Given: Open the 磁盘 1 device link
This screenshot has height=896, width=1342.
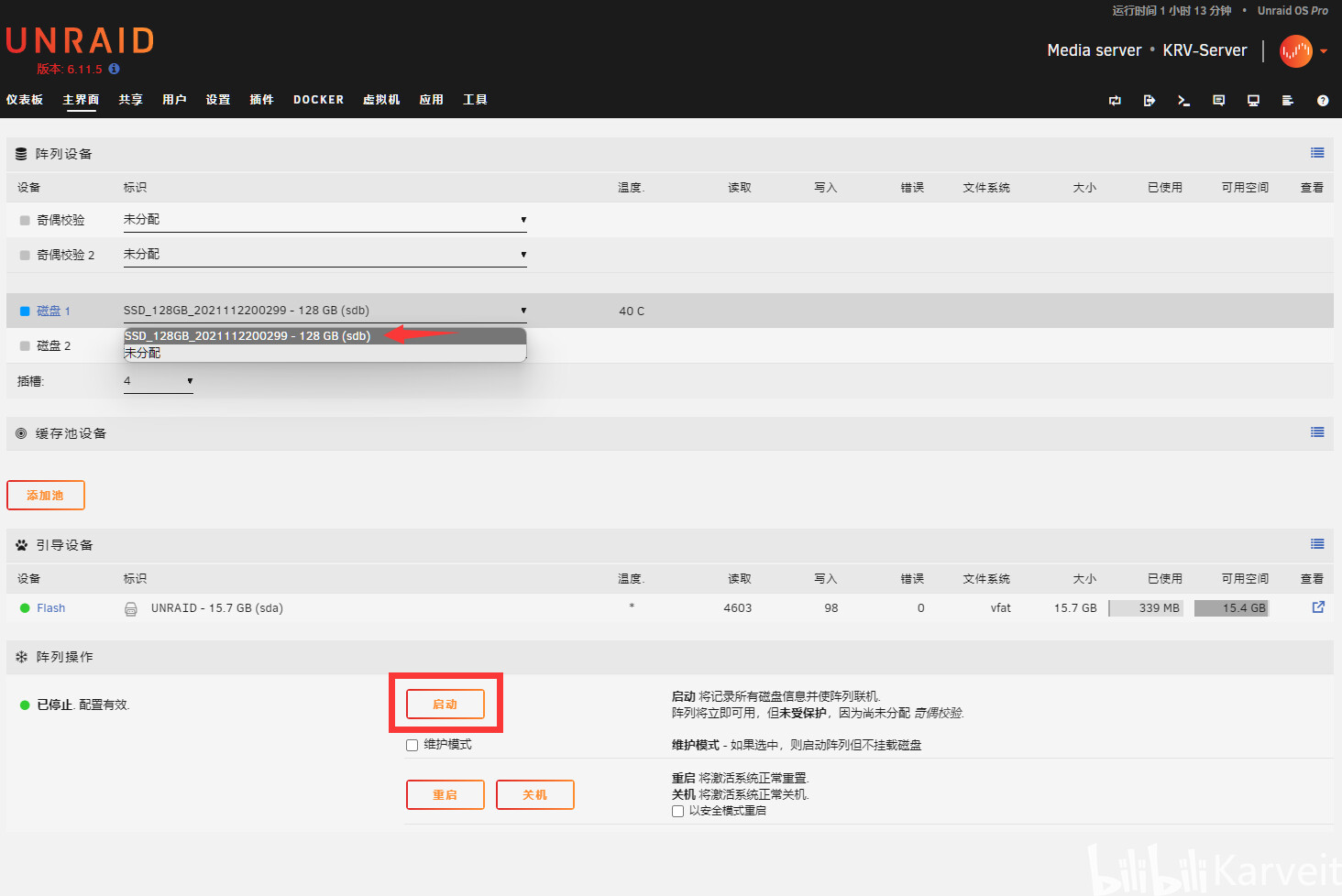Looking at the screenshot, I should tap(53, 311).
